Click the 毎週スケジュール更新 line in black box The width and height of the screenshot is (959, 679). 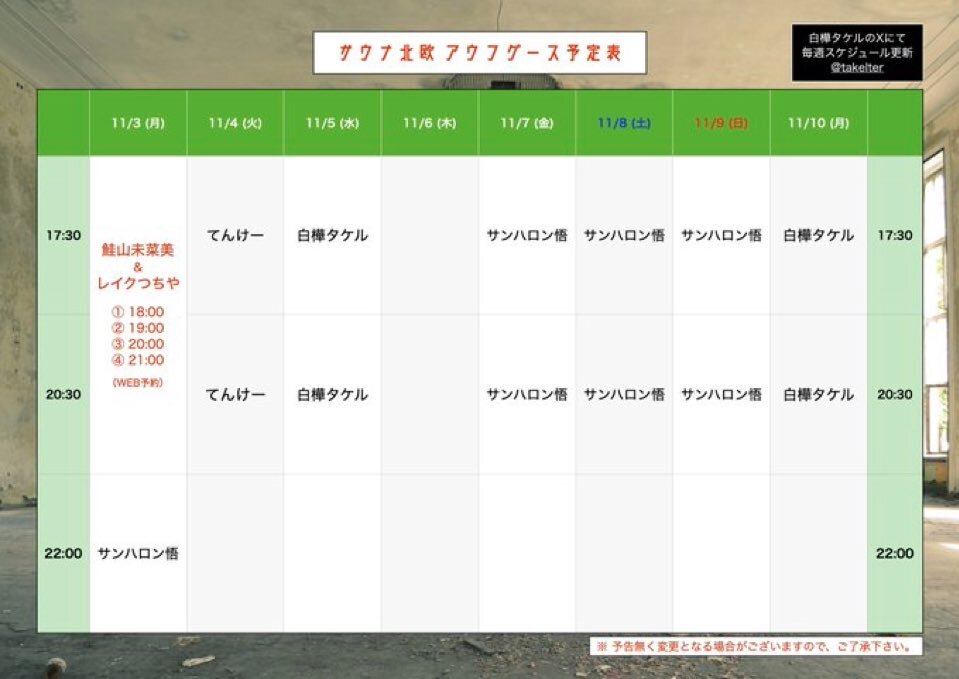coord(856,53)
